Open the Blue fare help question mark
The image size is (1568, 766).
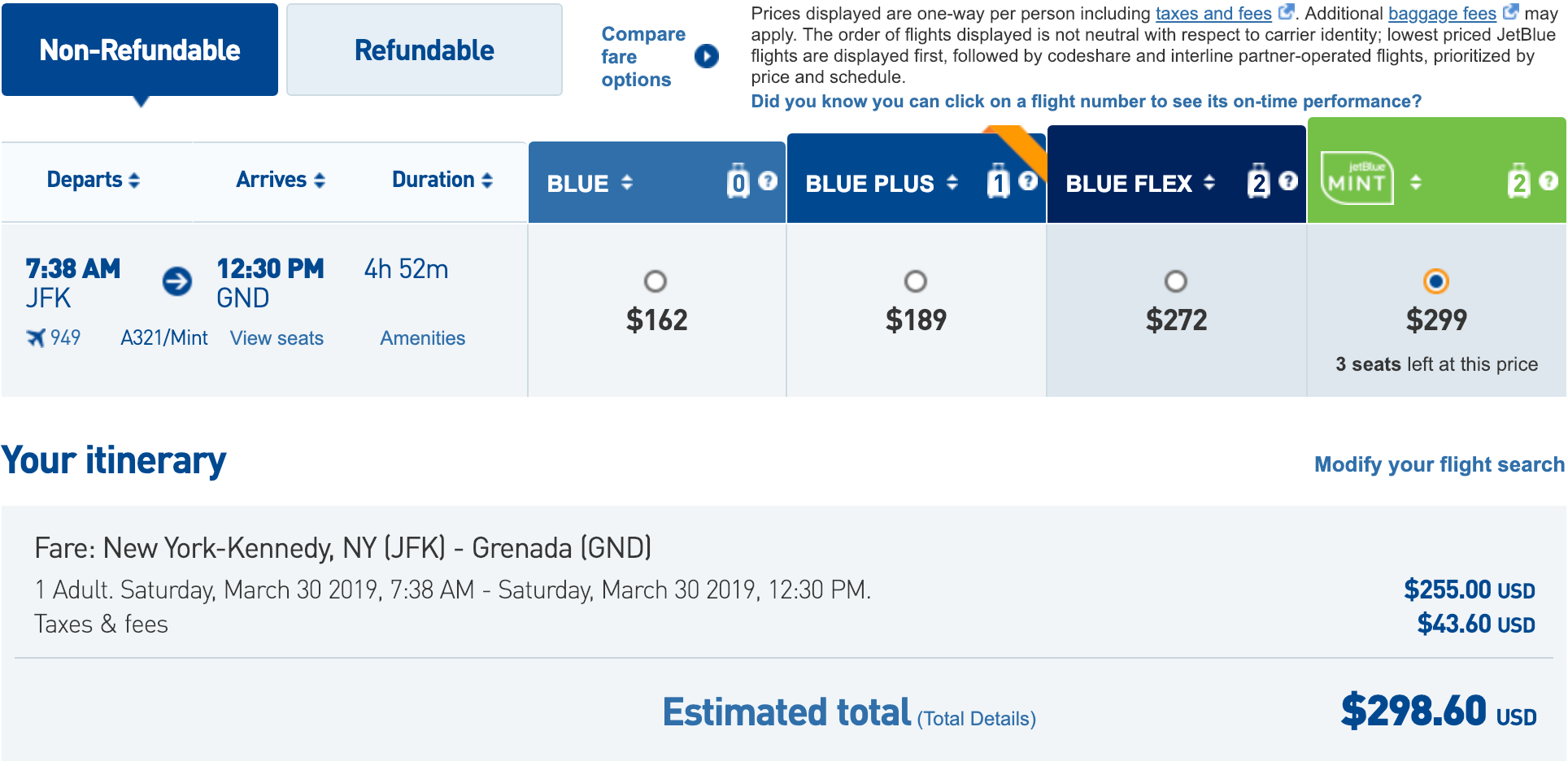768,181
